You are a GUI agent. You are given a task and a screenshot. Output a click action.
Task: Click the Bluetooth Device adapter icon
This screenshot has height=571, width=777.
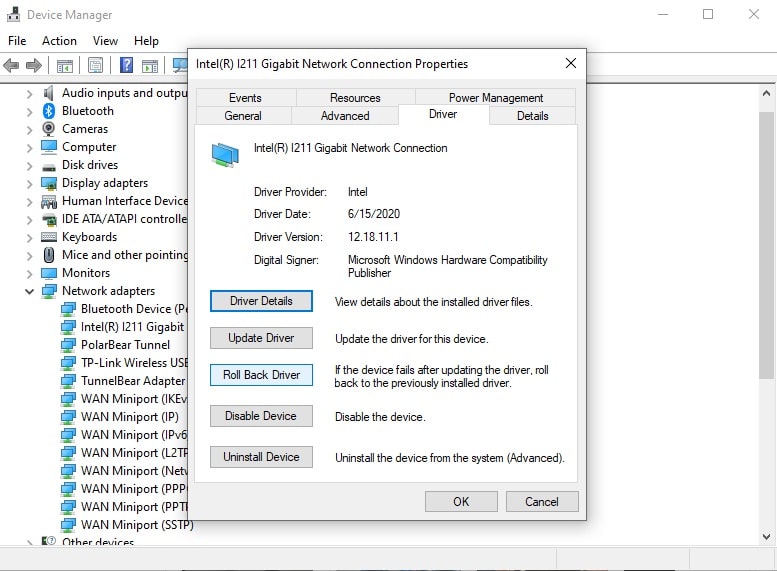point(68,309)
